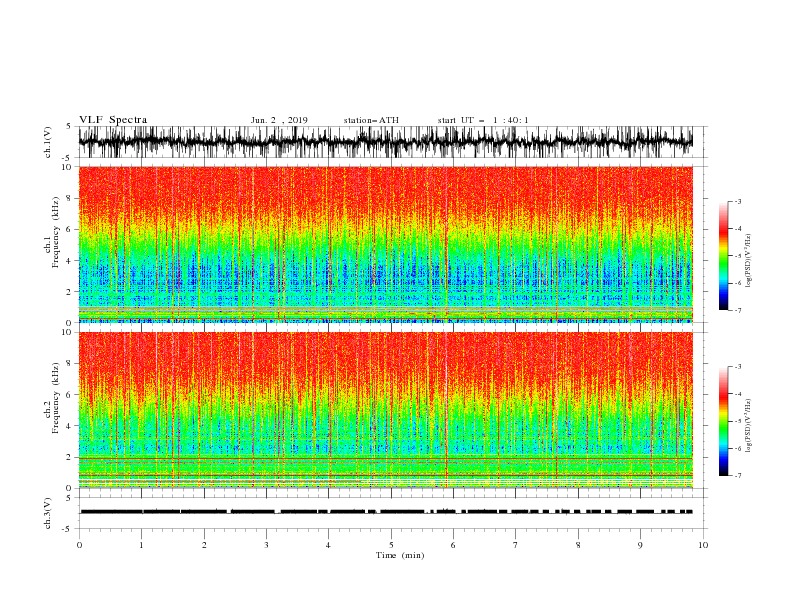The width and height of the screenshot is (792, 612).
Task: Click time-axis tick label "8"
Action: (x=578, y=545)
